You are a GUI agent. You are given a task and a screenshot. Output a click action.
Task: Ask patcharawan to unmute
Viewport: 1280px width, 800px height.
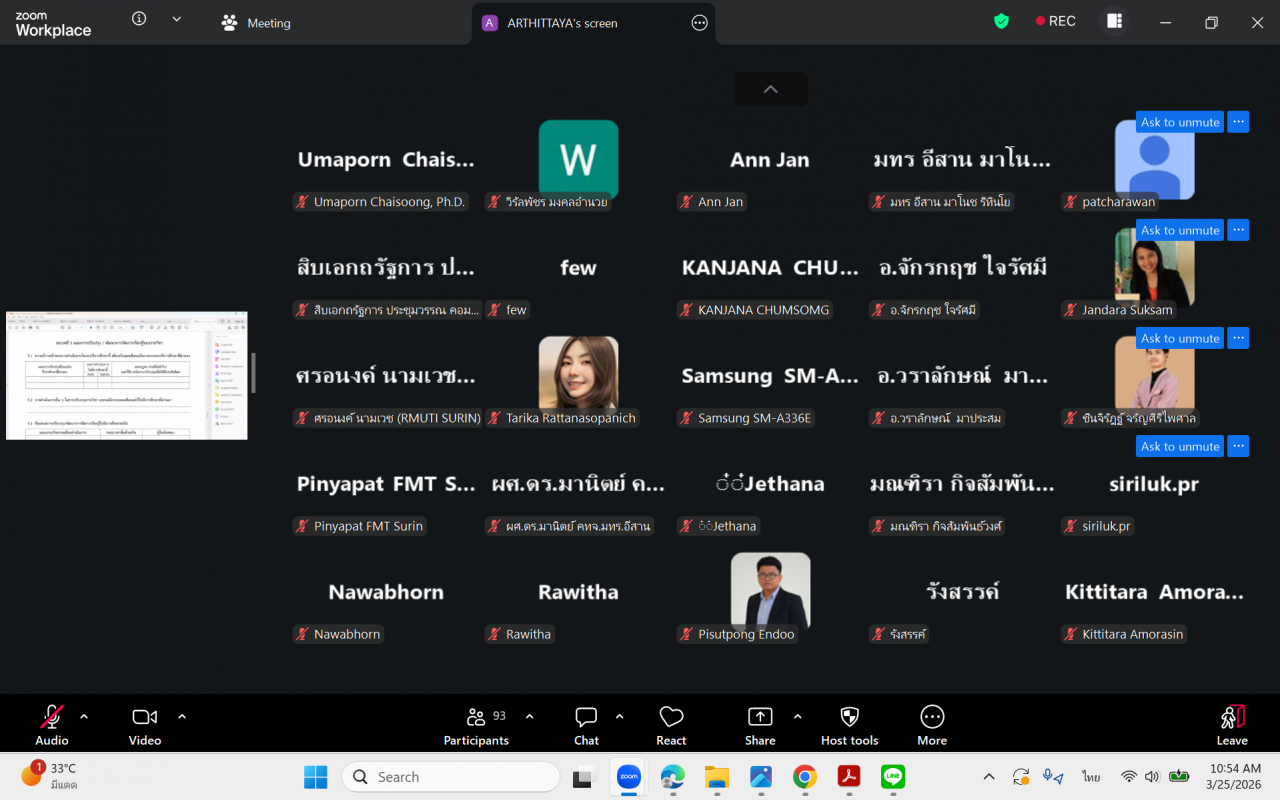[x=1180, y=122]
